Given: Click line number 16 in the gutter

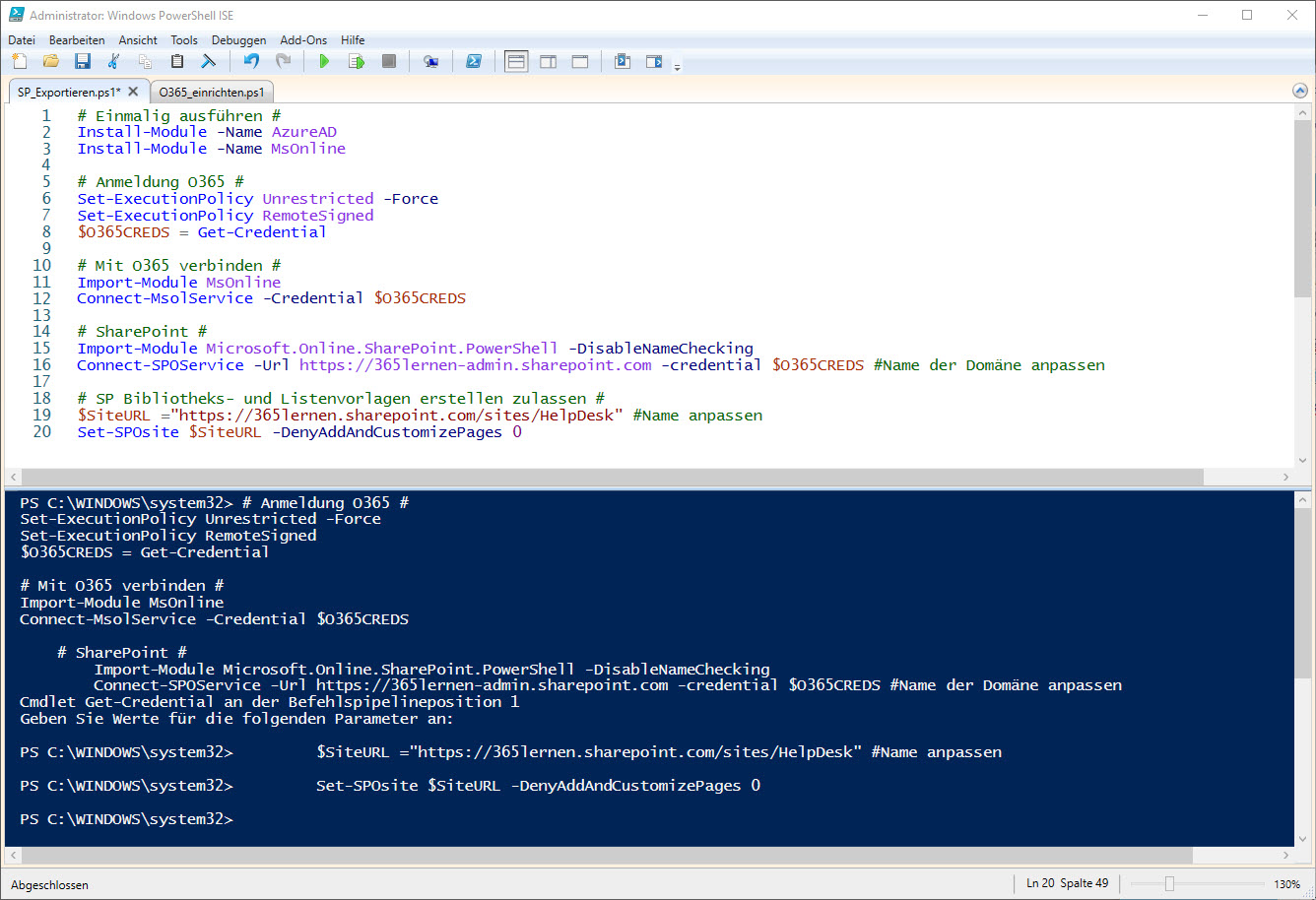Looking at the screenshot, I should tap(41, 365).
